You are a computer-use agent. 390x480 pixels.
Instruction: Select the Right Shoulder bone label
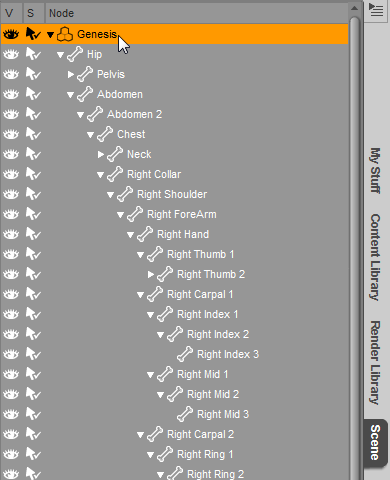coord(172,194)
